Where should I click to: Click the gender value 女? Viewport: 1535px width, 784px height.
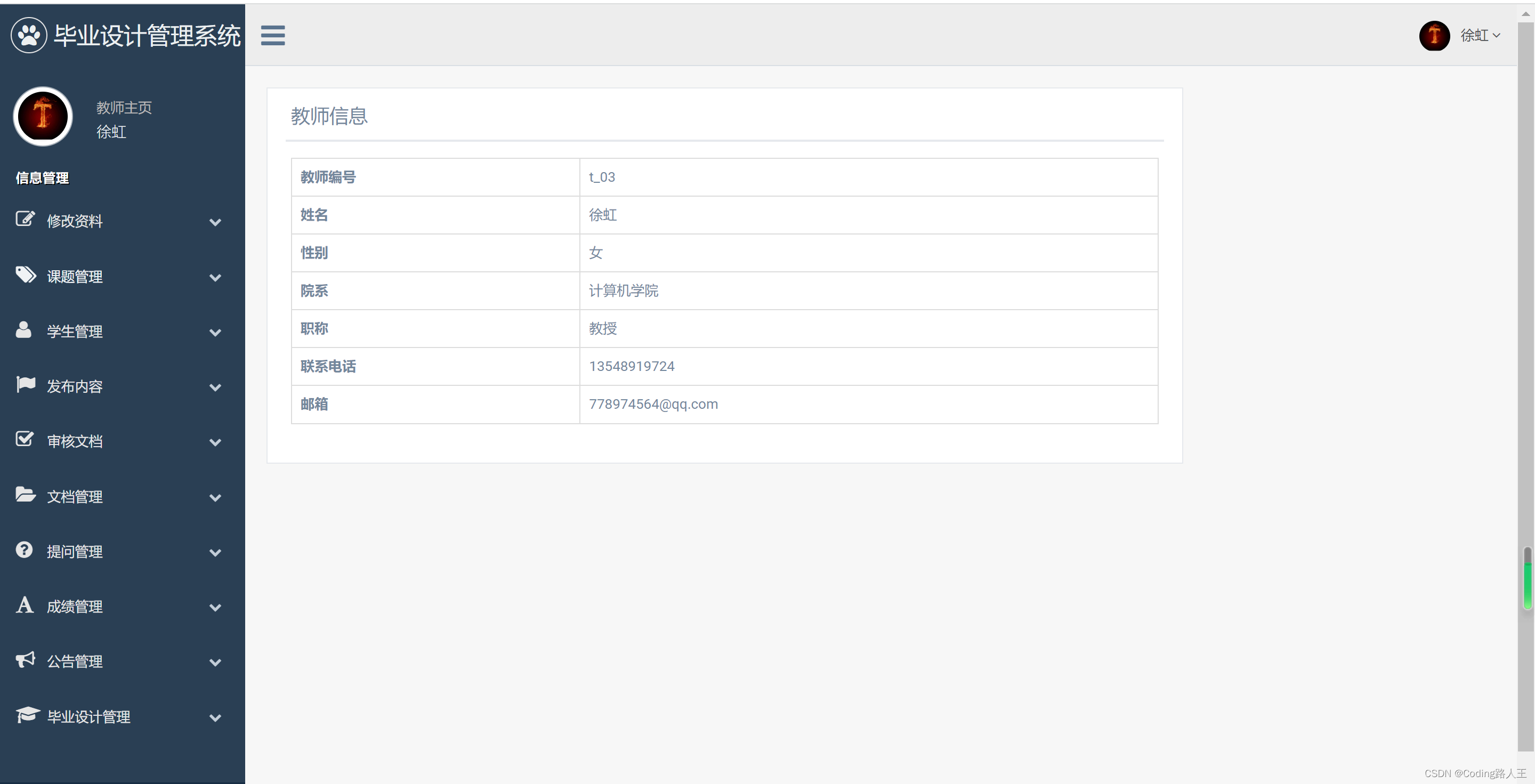tap(596, 253)
